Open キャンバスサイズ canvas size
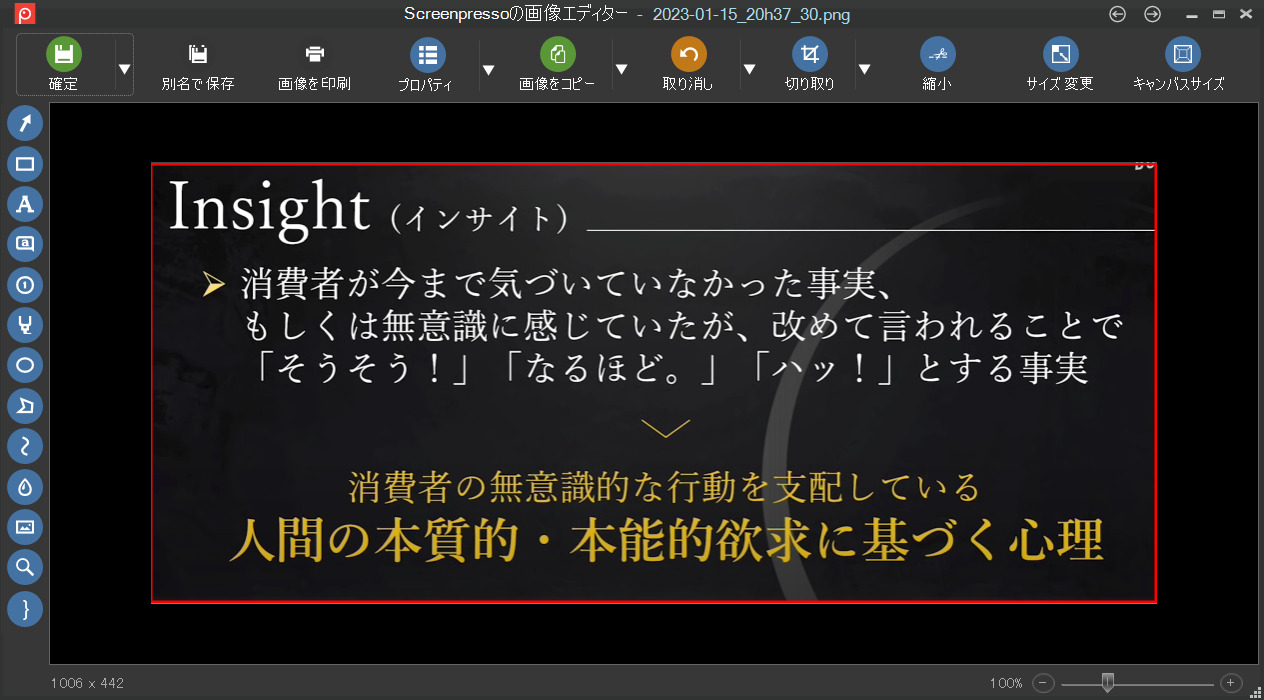 pyautogui.click(x=1180, y=64)
